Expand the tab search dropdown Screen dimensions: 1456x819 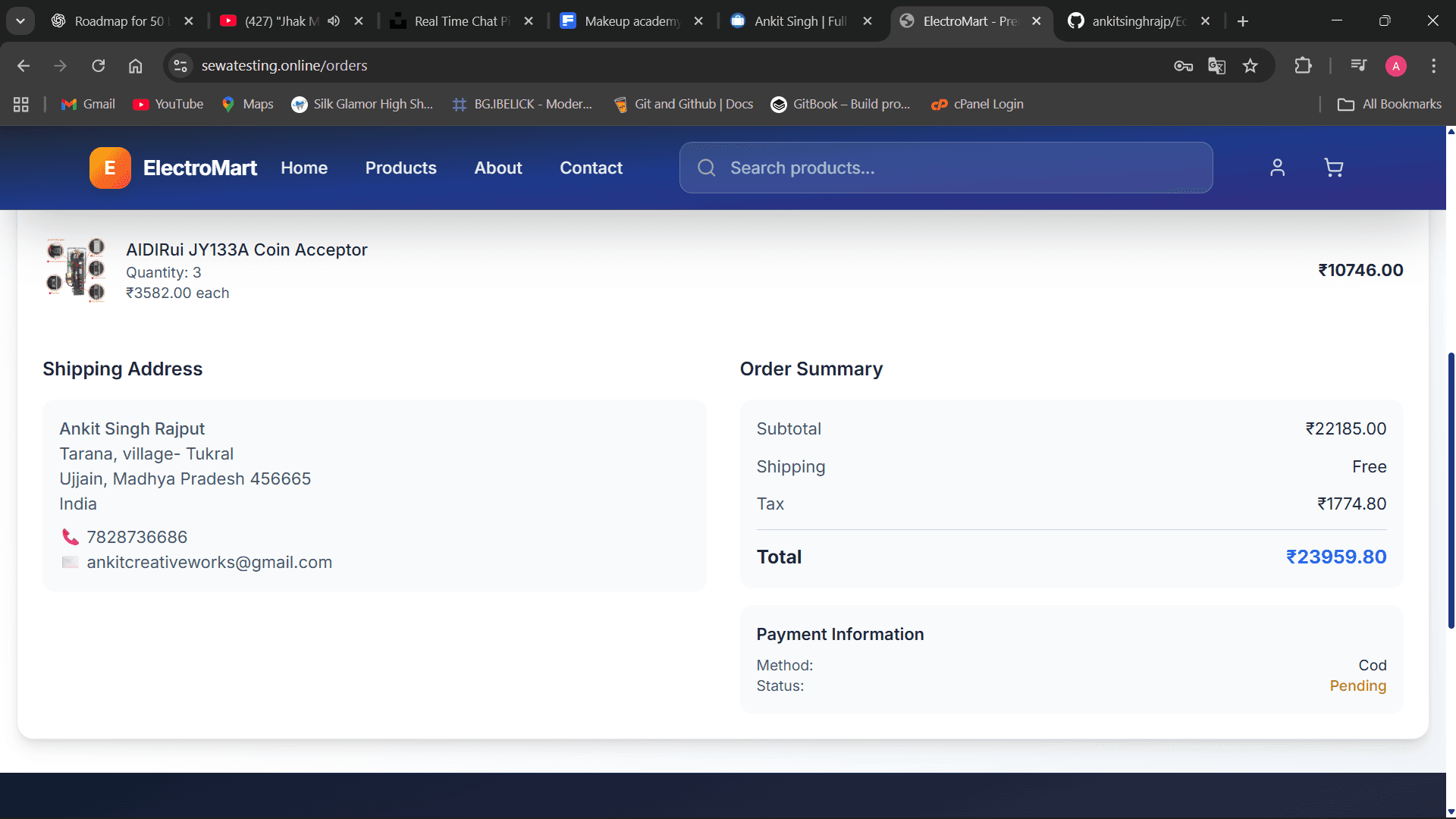point(20,21)
